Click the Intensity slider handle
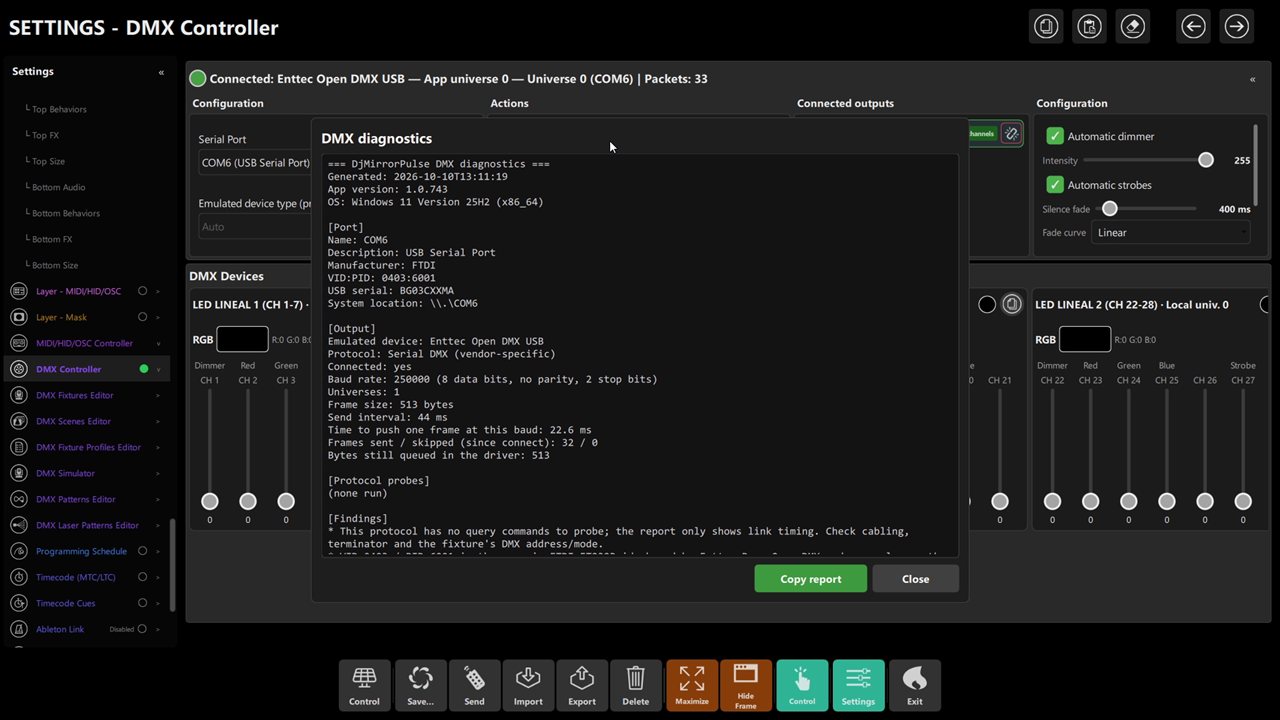Viewport: 1280px width, 720px height. [x=1206, y=160]
